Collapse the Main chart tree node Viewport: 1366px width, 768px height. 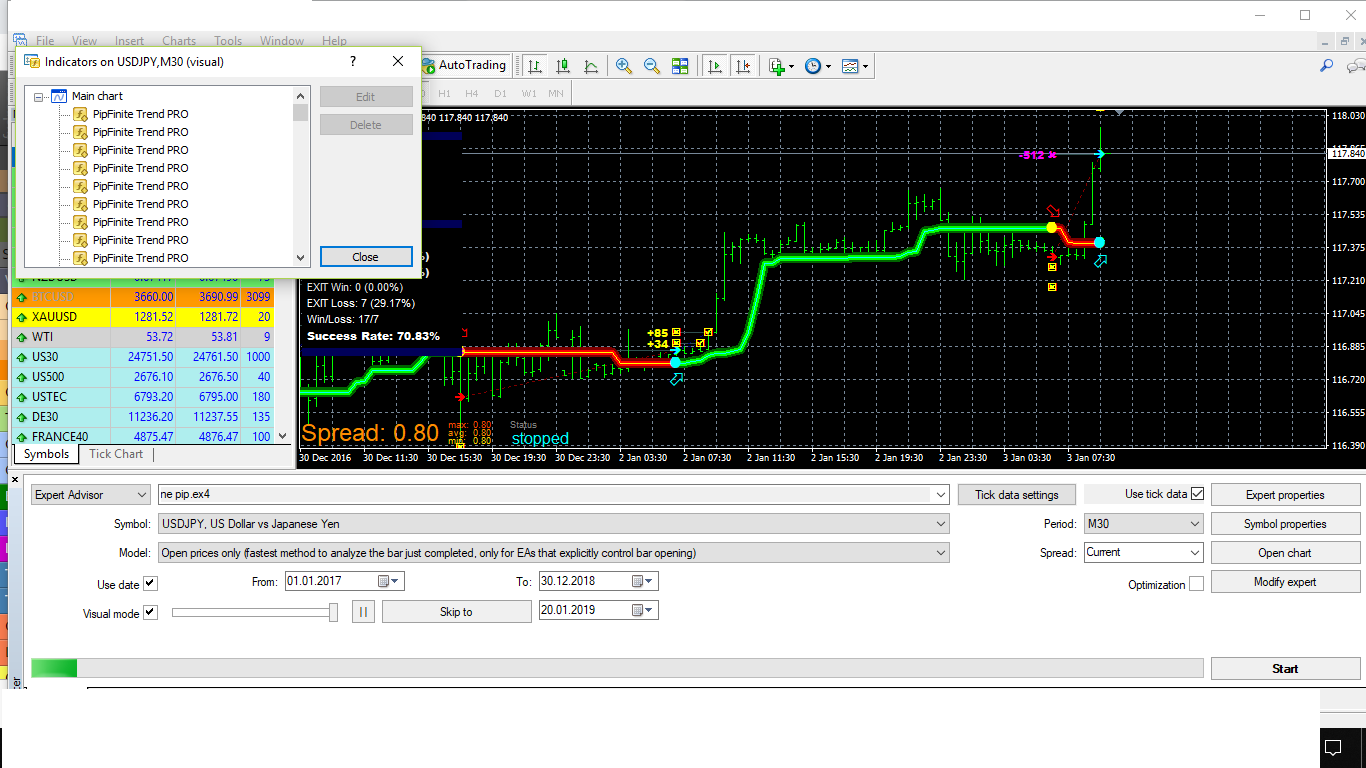[x=40, y=97]
